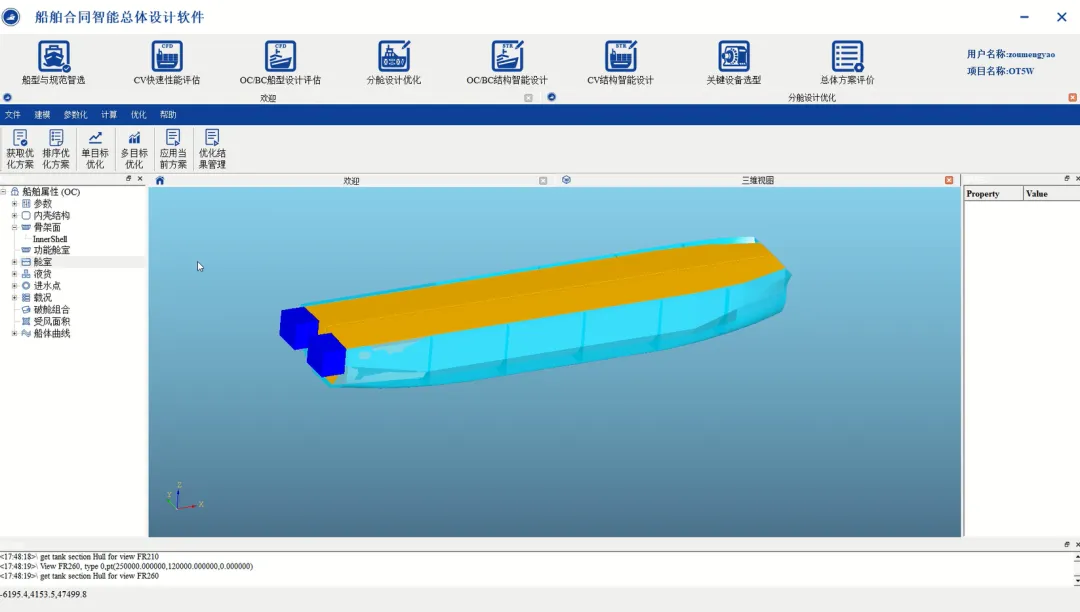Click the software logo in title bar
The width and height of the screenshot is (1080, 612).
(11, 17)
